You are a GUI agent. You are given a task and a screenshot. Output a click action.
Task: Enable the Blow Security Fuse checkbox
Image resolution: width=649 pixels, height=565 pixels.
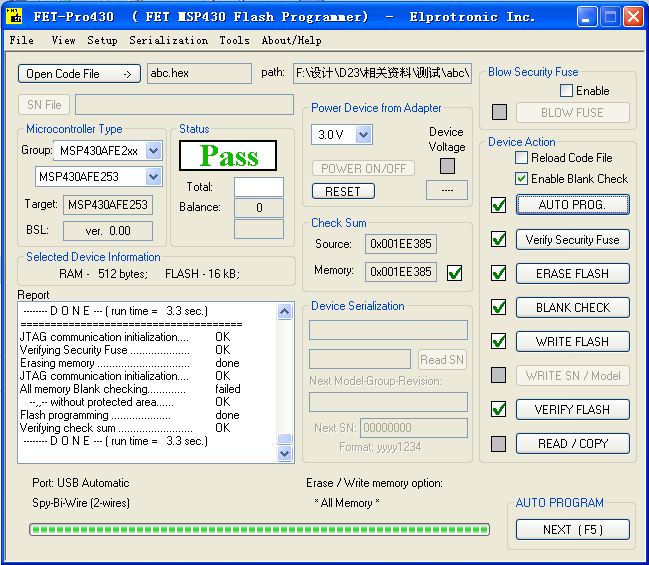point(566,90)
